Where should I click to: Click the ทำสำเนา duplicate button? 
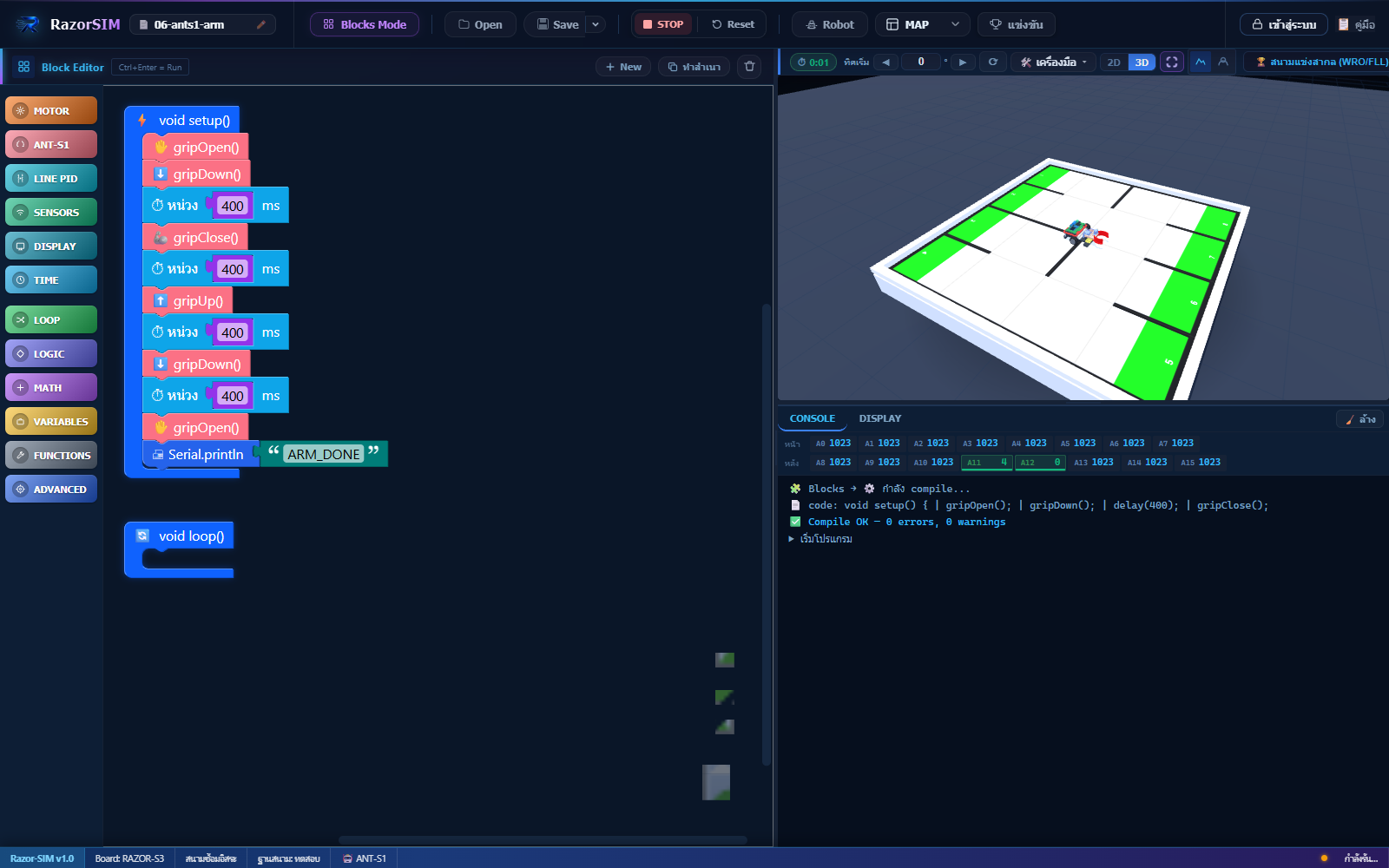[x=694, y=67]
